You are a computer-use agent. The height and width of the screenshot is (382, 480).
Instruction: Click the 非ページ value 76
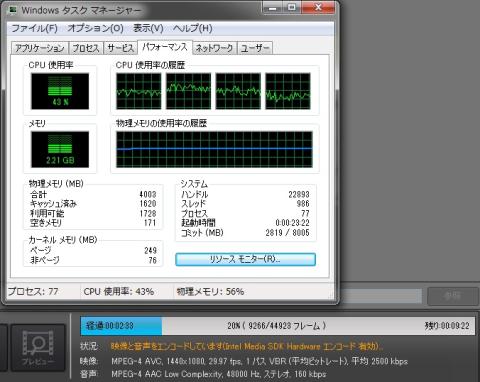[152, 260]
